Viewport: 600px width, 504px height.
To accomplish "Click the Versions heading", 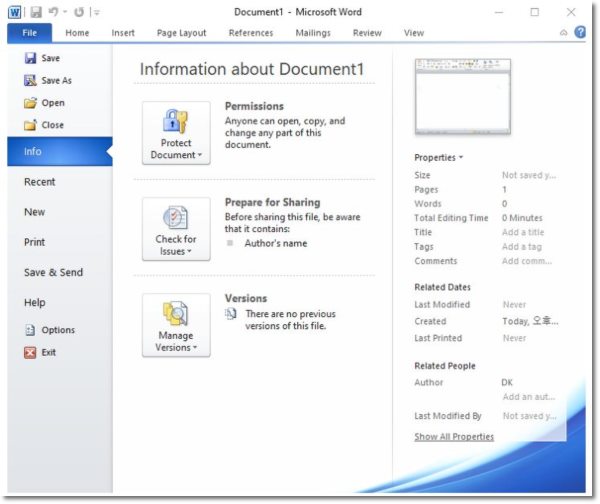I will [x=246, y=298].
